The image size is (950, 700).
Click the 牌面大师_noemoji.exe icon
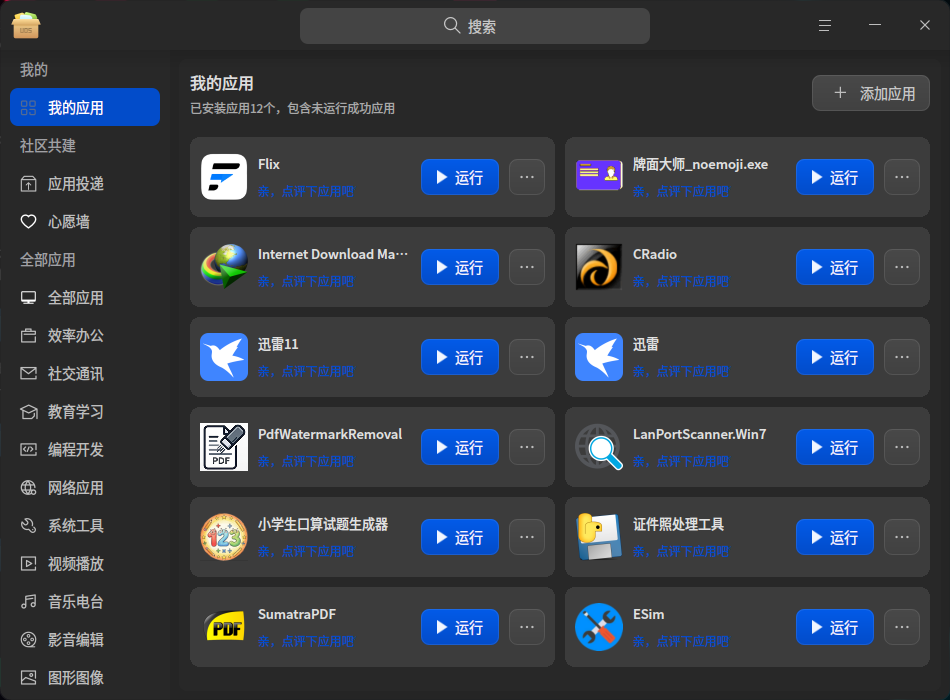pyautogui.click(x=599, y=175)
